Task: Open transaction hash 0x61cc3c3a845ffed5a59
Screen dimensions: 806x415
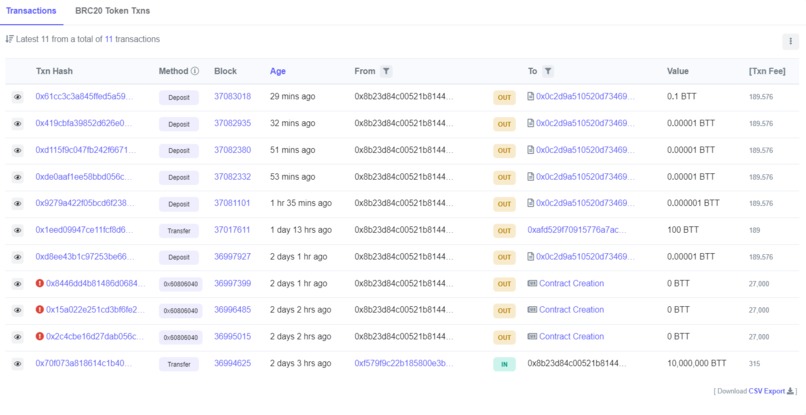Action: point(84,96)
